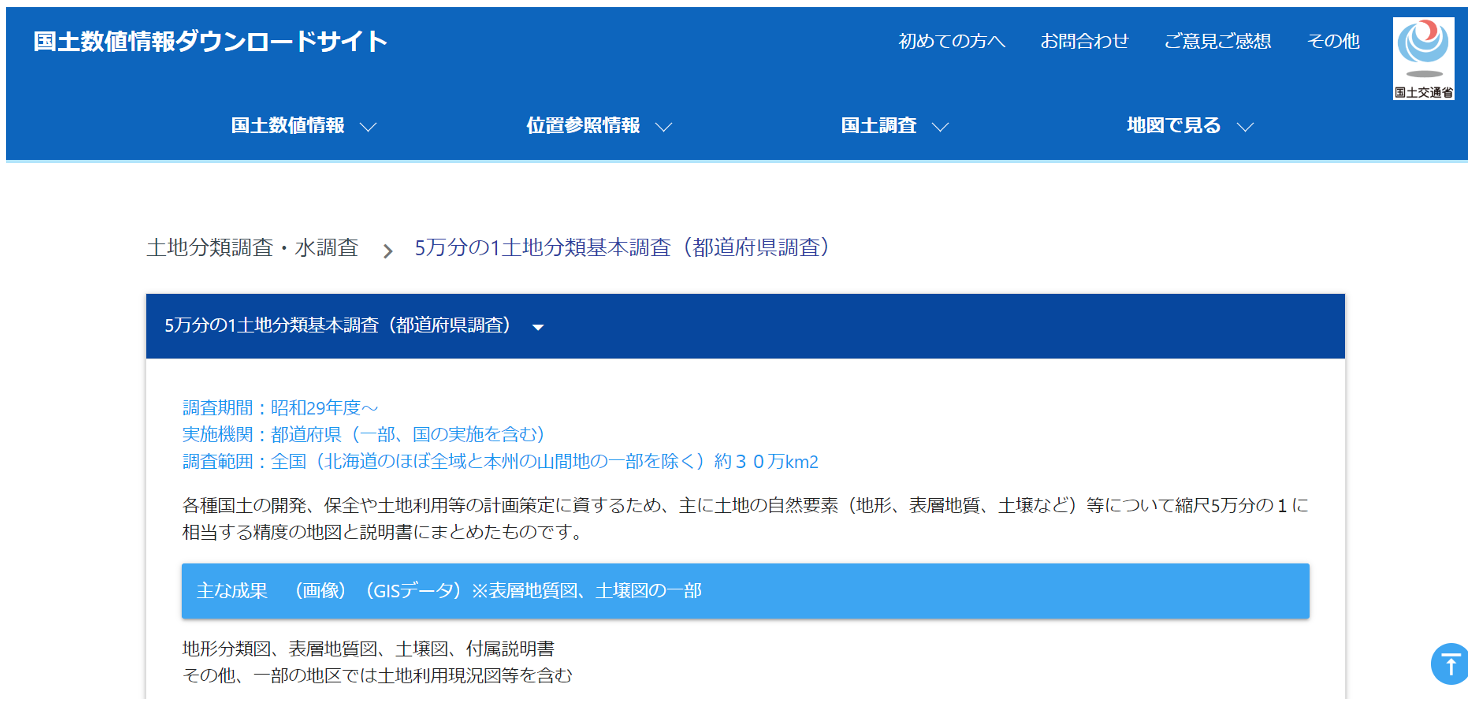Click the ご意見ご感想 menu entry
The width and height of the screenshot is (1472, 724).
click(1217, 41)
